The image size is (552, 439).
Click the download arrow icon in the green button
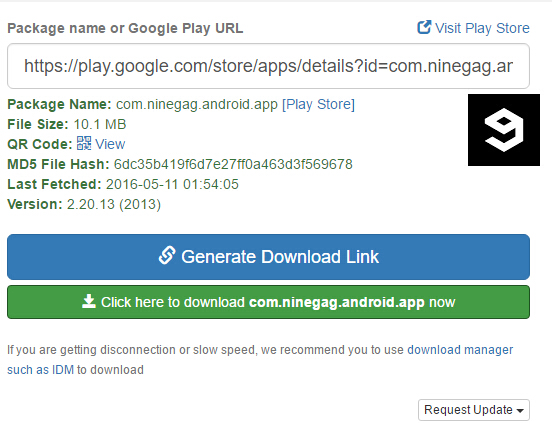click(x=89, y=301)
